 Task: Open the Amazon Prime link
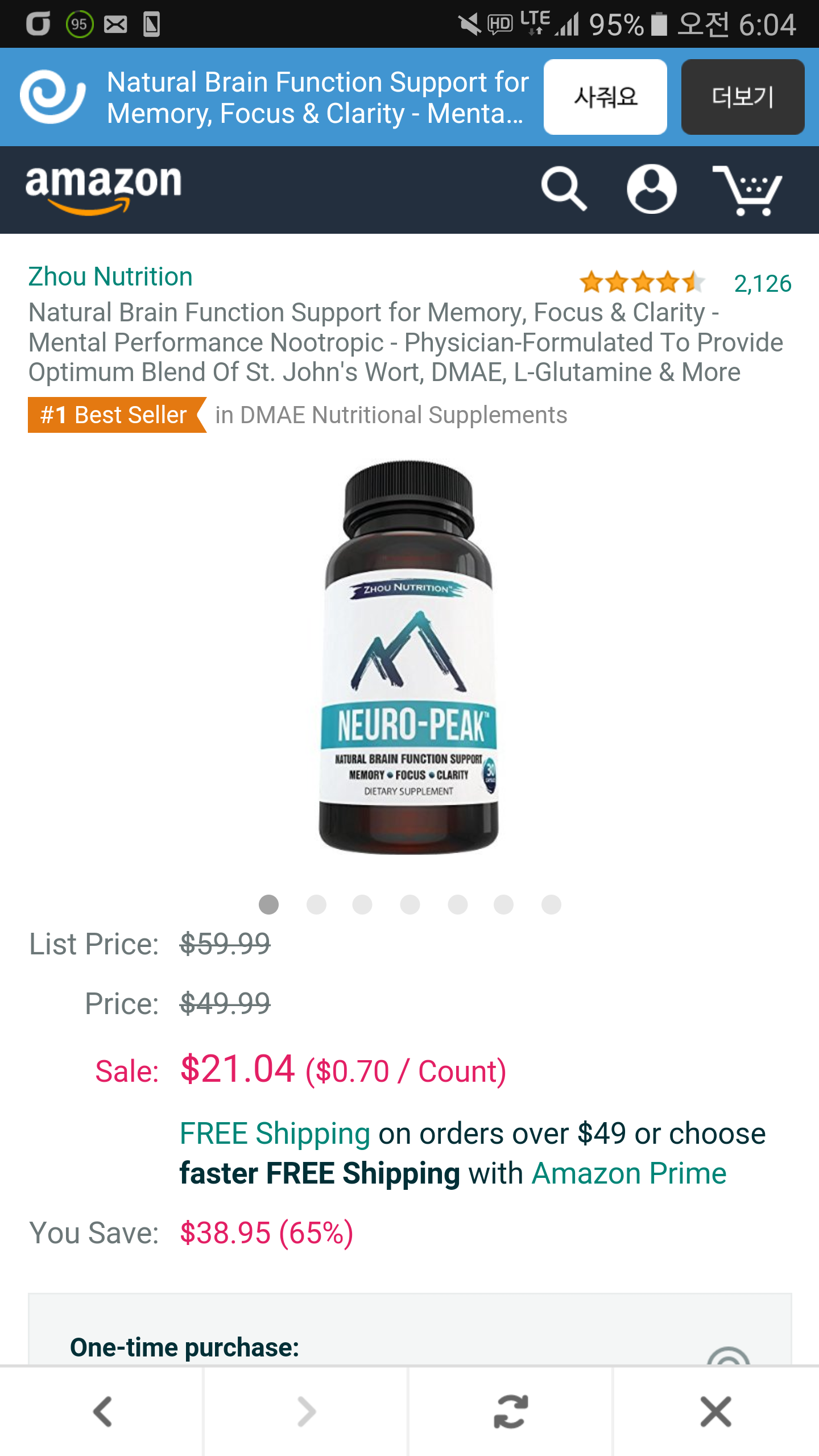pos(629,1173)
